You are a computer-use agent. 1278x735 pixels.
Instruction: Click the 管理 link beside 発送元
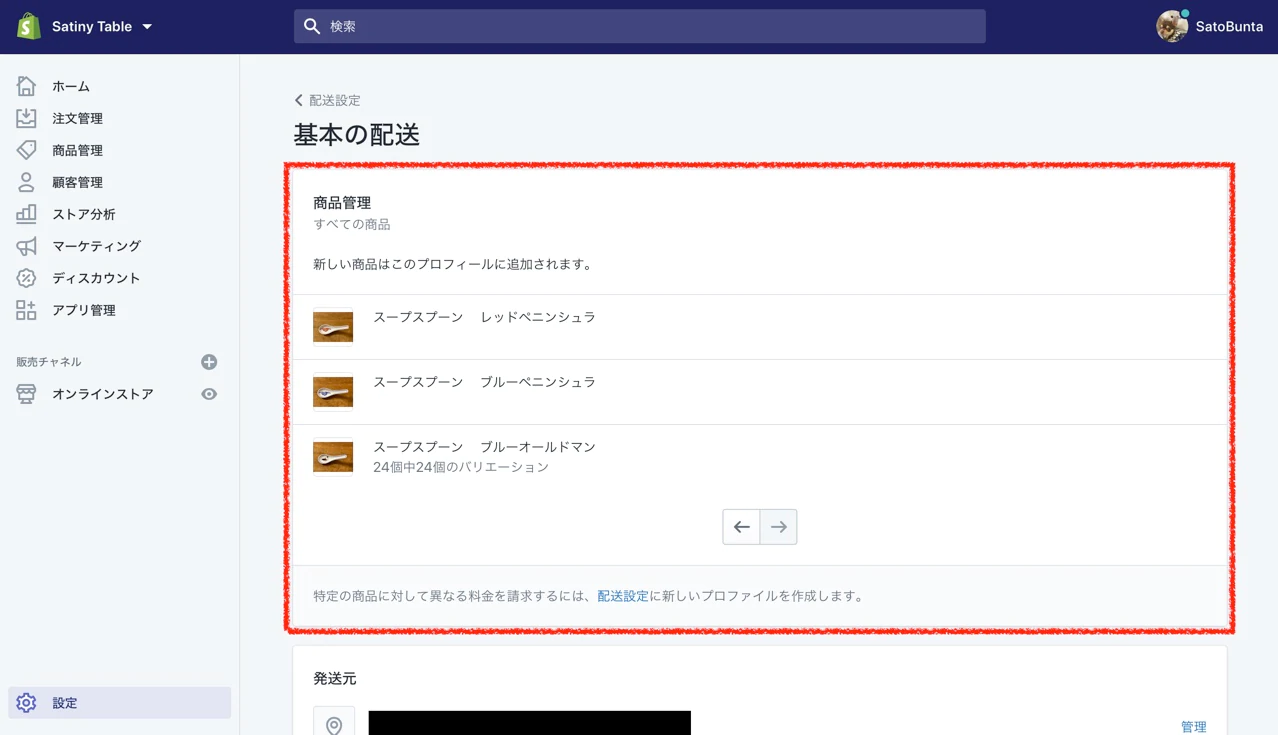[1193, 727]
